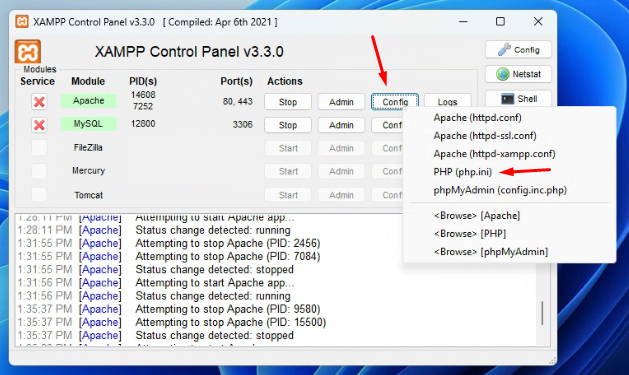Screen dimensions: 629x375
Task: Click the FileZilla module label
Action: click(x=88, y=148)
